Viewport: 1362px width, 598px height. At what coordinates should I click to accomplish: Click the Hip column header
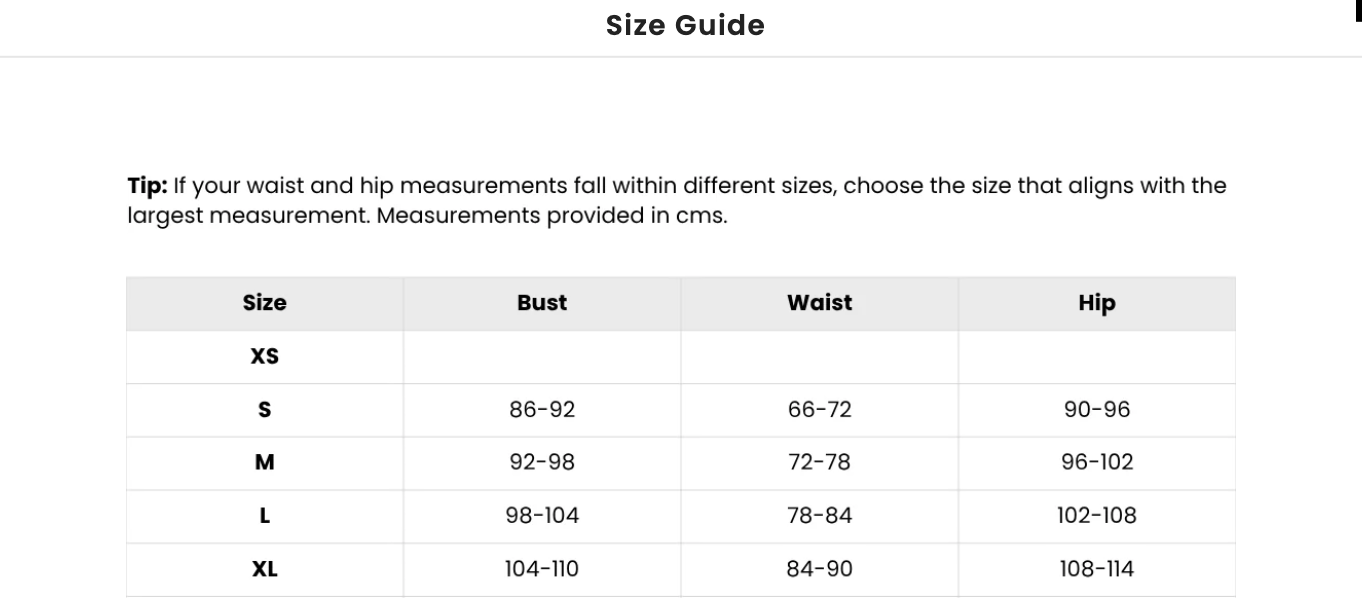(1096, 303)
